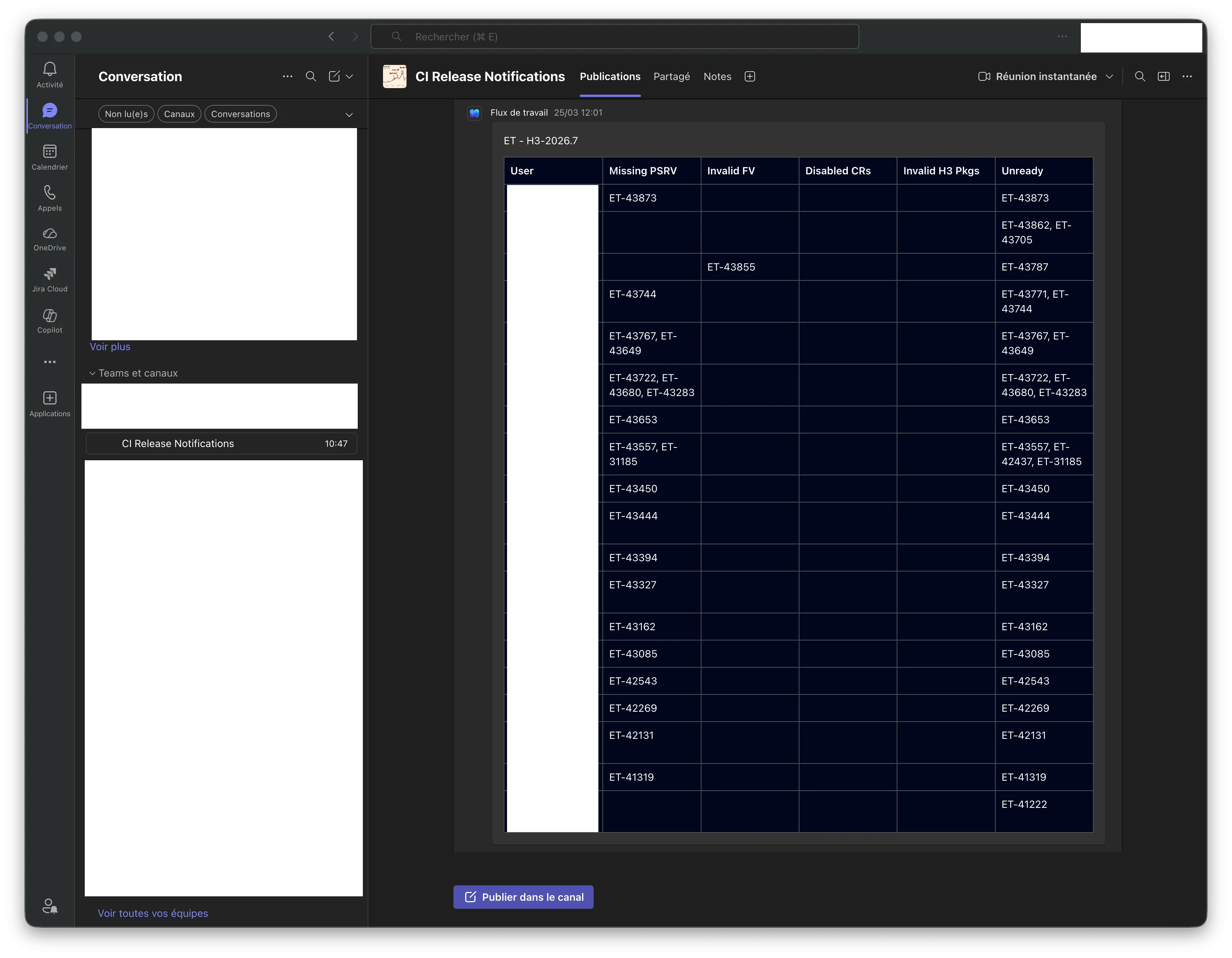Open the Calendrier app

[x=50, y=157]
